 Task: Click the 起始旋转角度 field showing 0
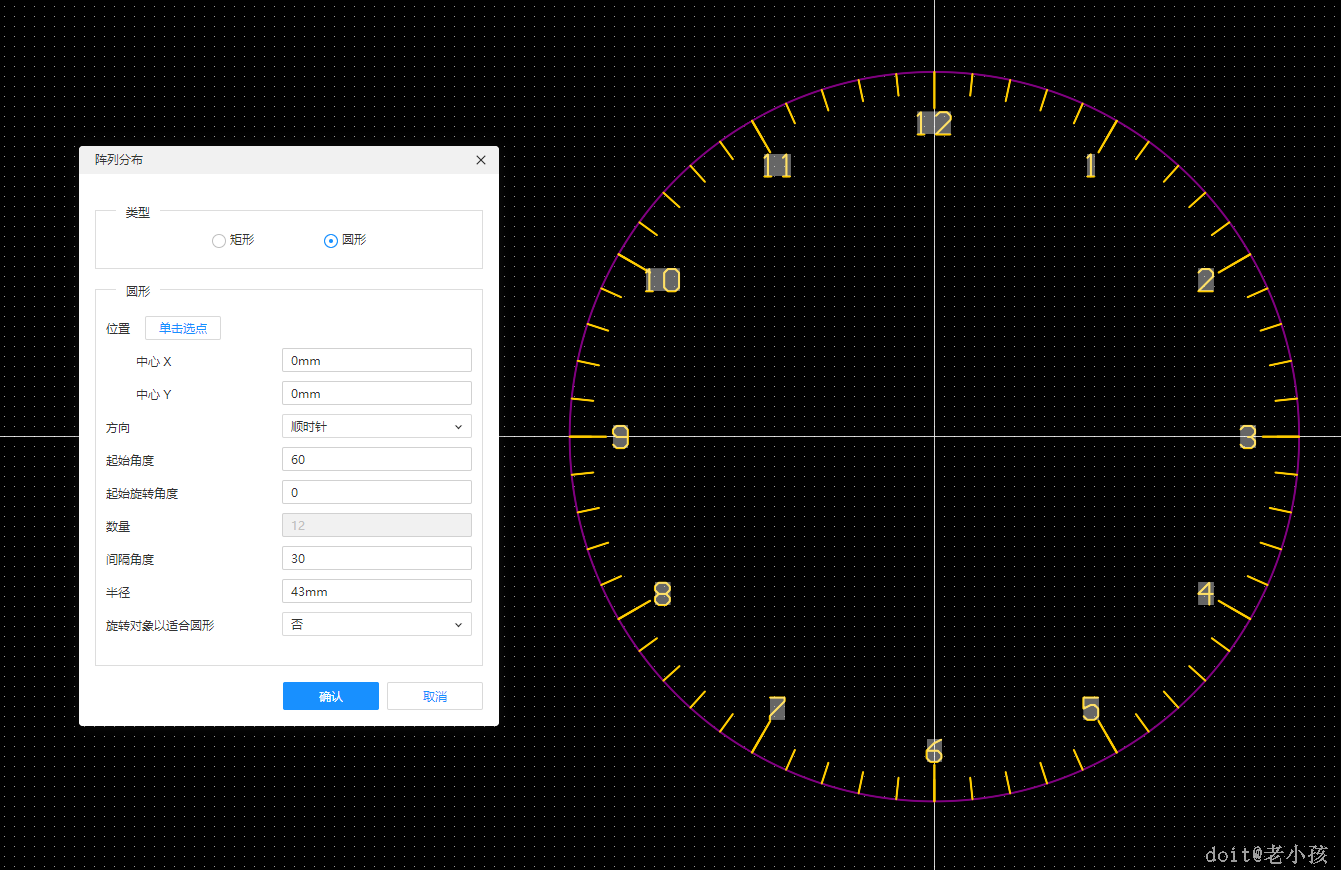[x=377, y=492]
